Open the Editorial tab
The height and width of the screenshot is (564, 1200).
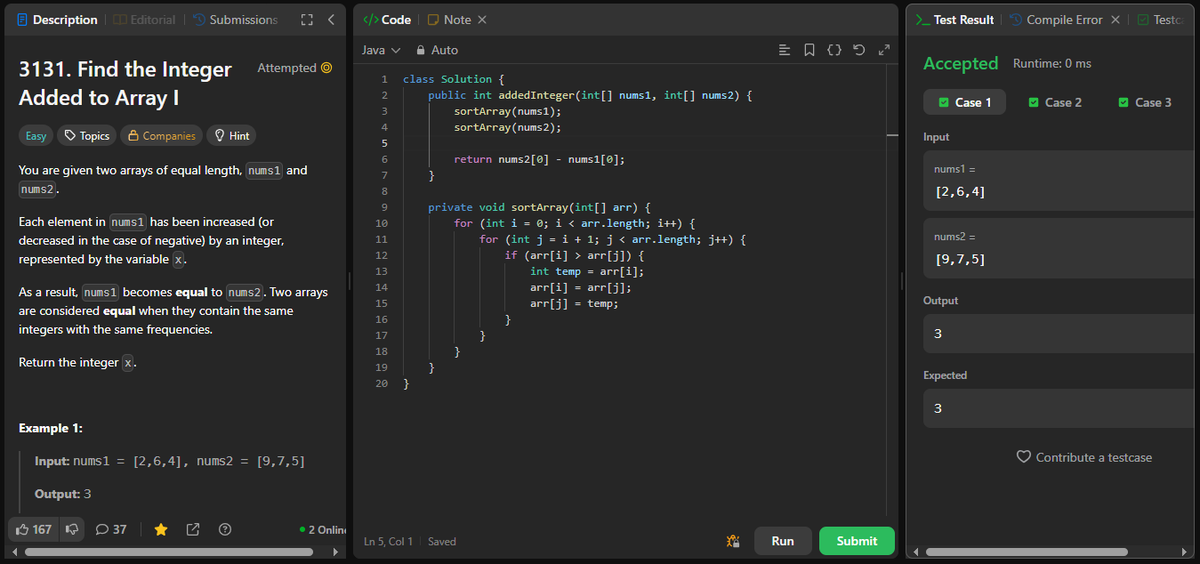point(144,20)
